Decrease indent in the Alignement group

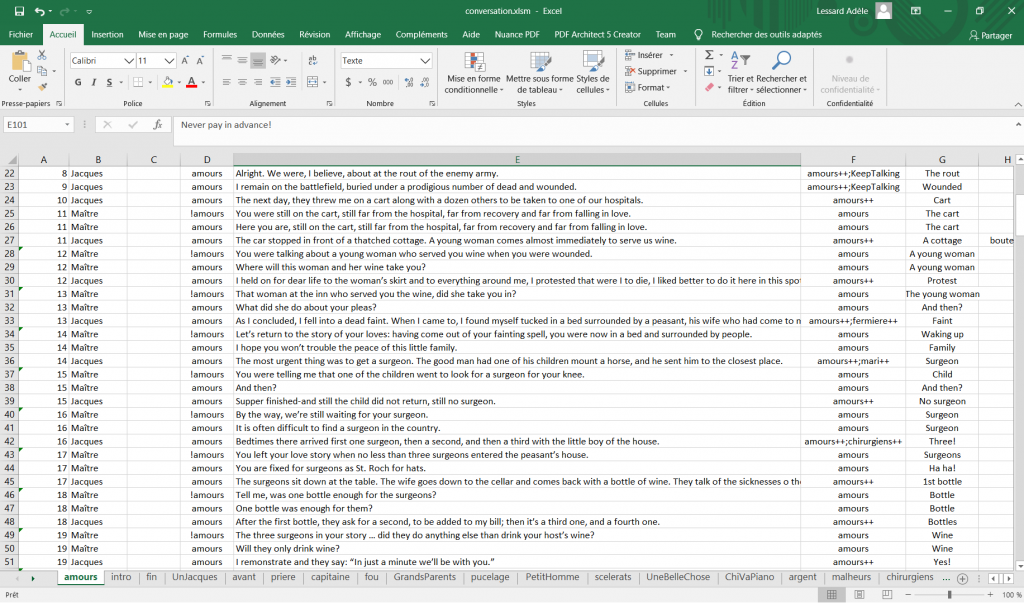(275, 82)
